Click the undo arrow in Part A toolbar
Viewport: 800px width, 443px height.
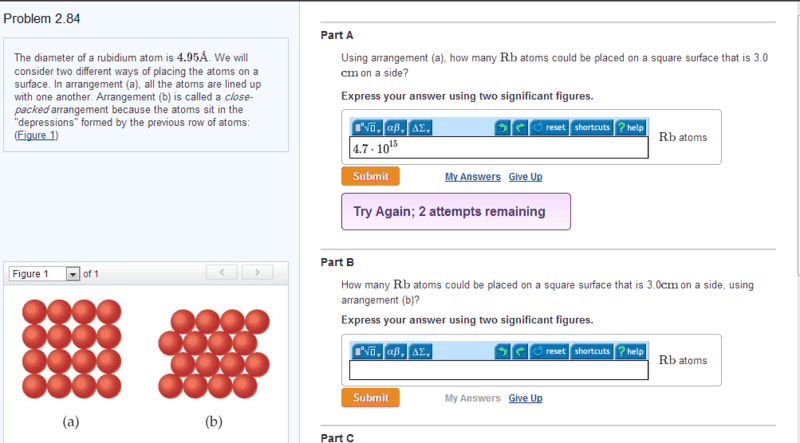pyautogui.click(x=503, y=127)
